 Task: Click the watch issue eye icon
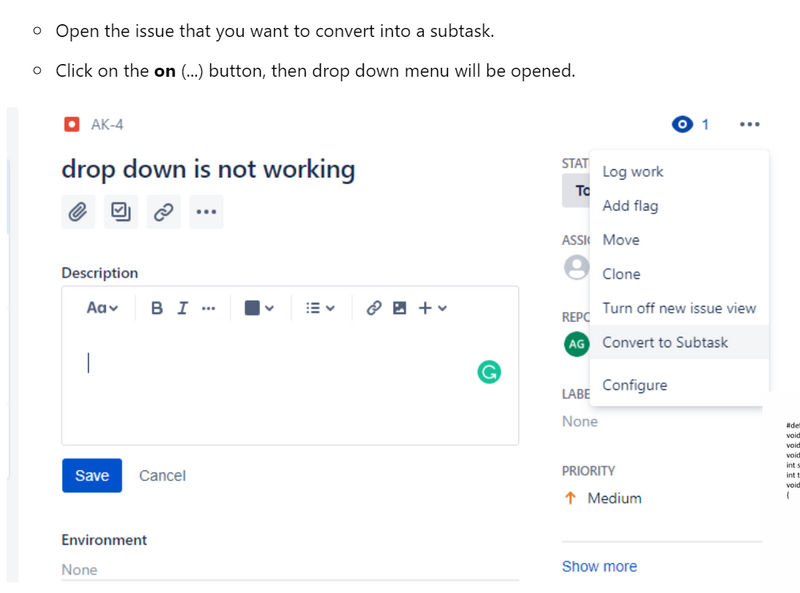683,124
